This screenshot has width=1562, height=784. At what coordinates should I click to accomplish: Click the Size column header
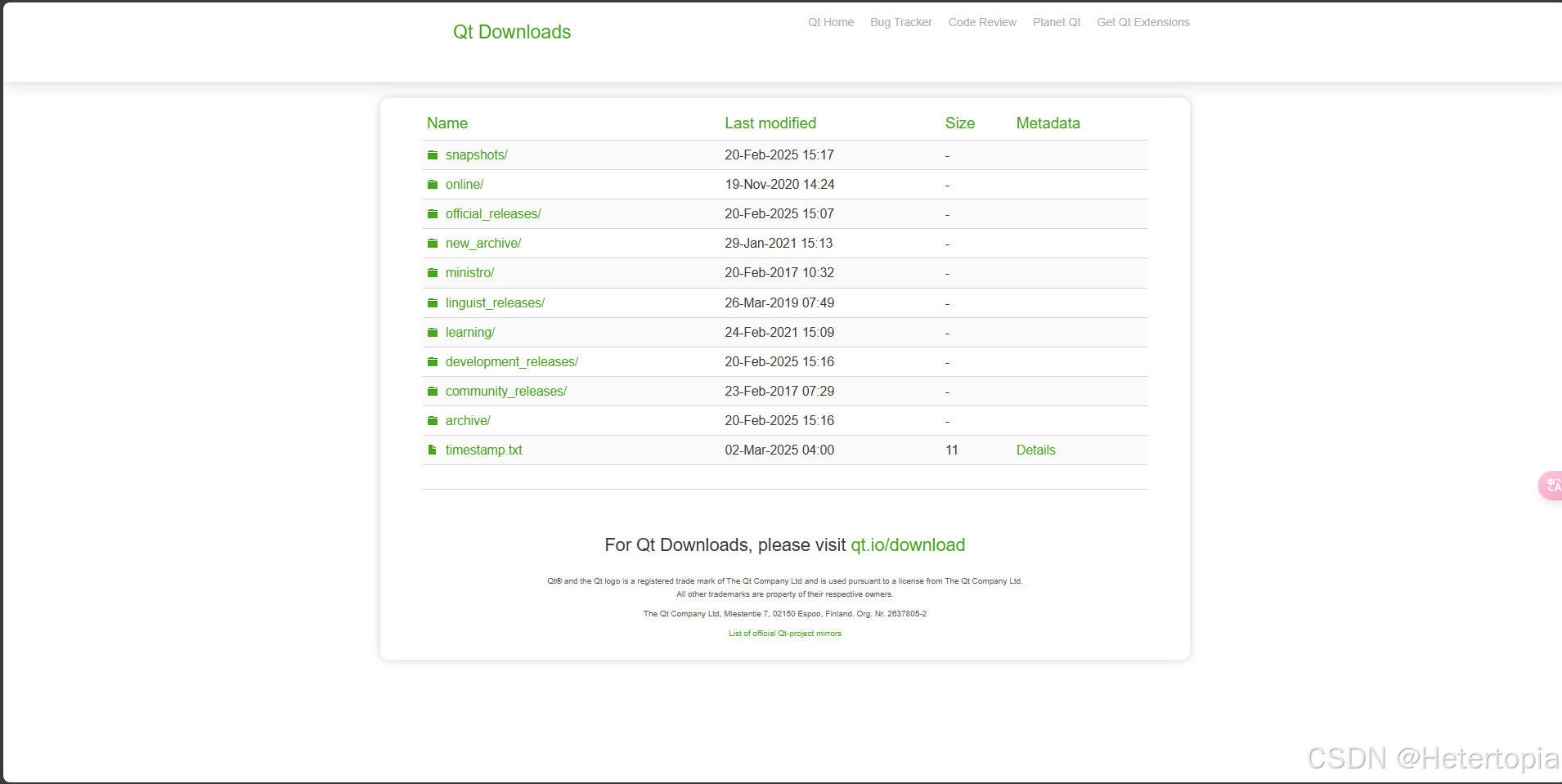[x=960, y=123]
